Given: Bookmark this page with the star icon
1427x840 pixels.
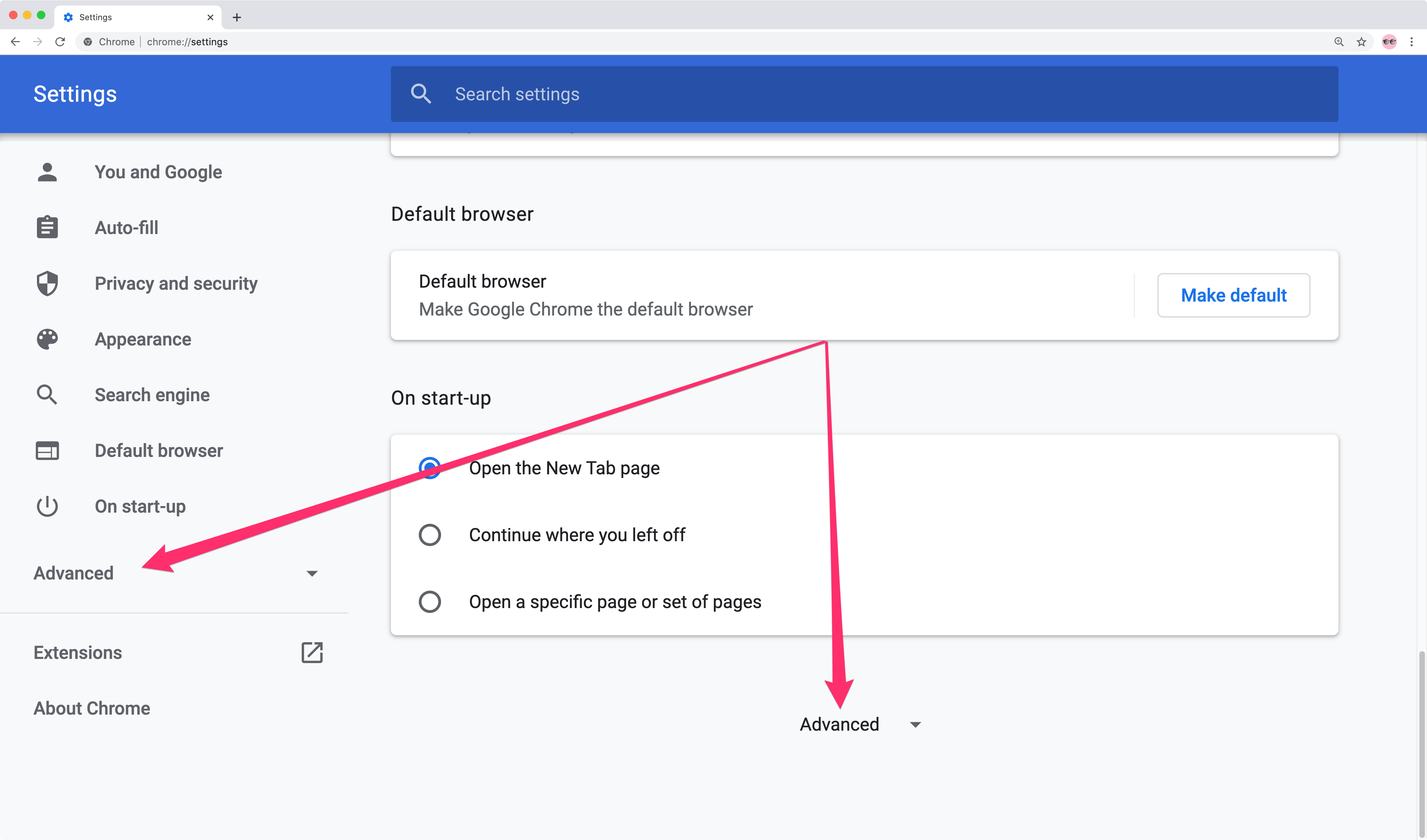Looking at the screenshot, I should point(1361,41).
